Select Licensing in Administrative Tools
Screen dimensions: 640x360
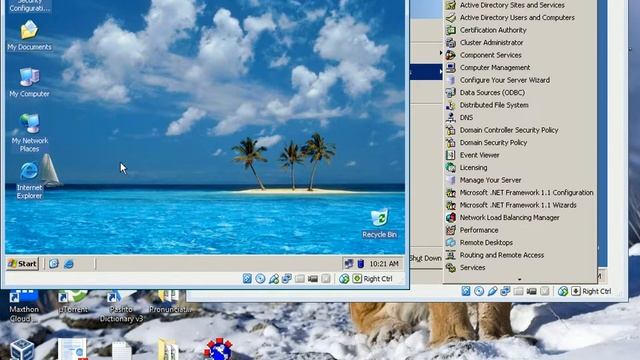(x=520, y=167)
